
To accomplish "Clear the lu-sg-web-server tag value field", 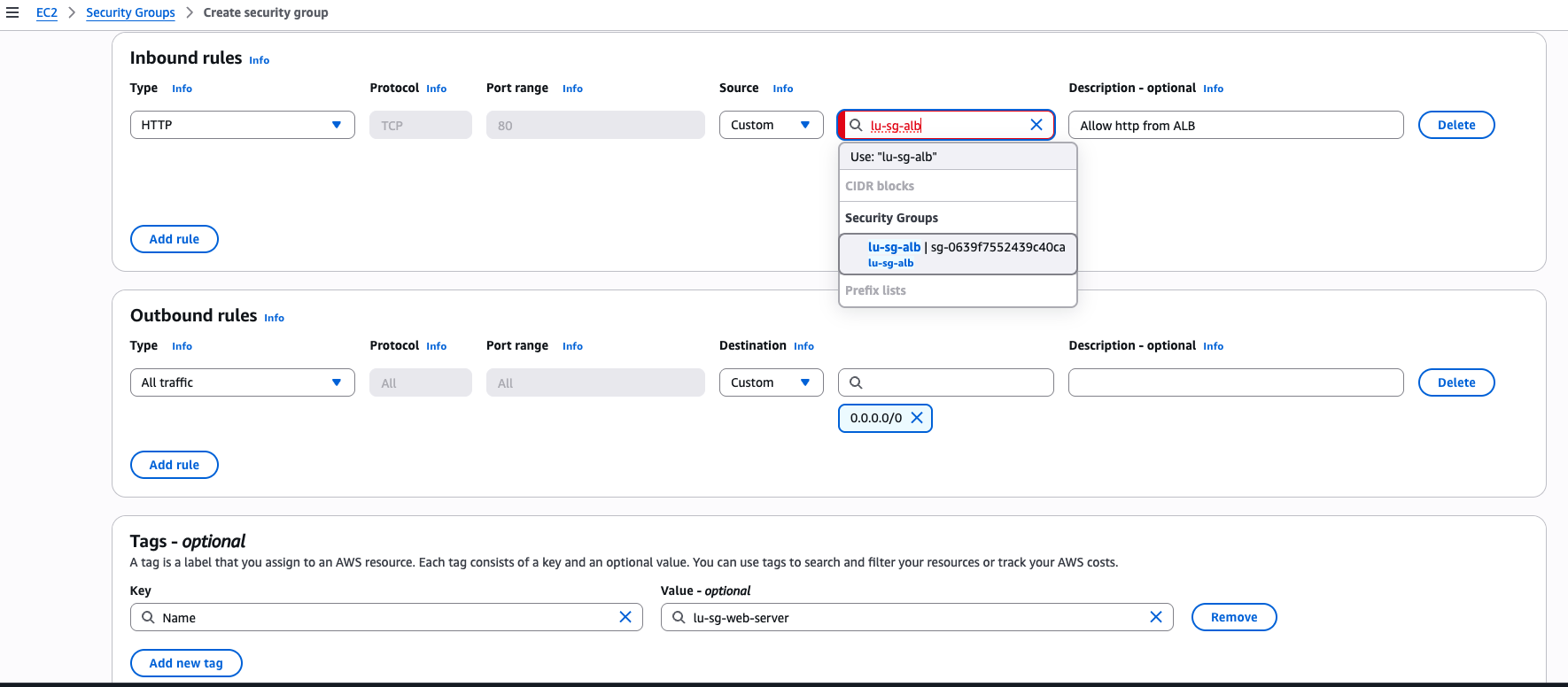I will tap(1155, 617).
